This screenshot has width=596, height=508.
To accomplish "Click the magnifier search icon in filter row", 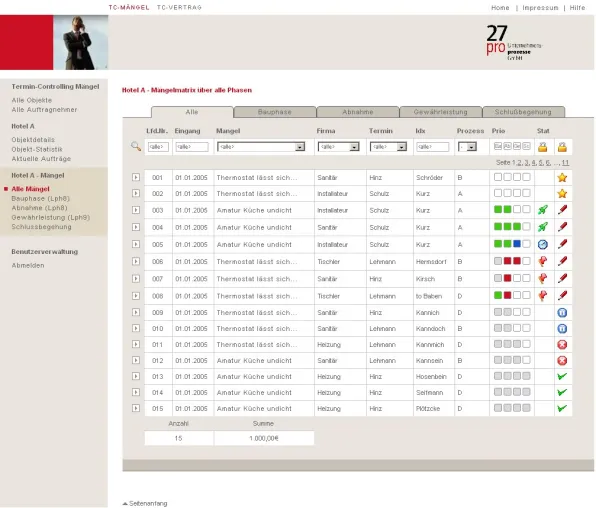I will (x=136, y=146).
